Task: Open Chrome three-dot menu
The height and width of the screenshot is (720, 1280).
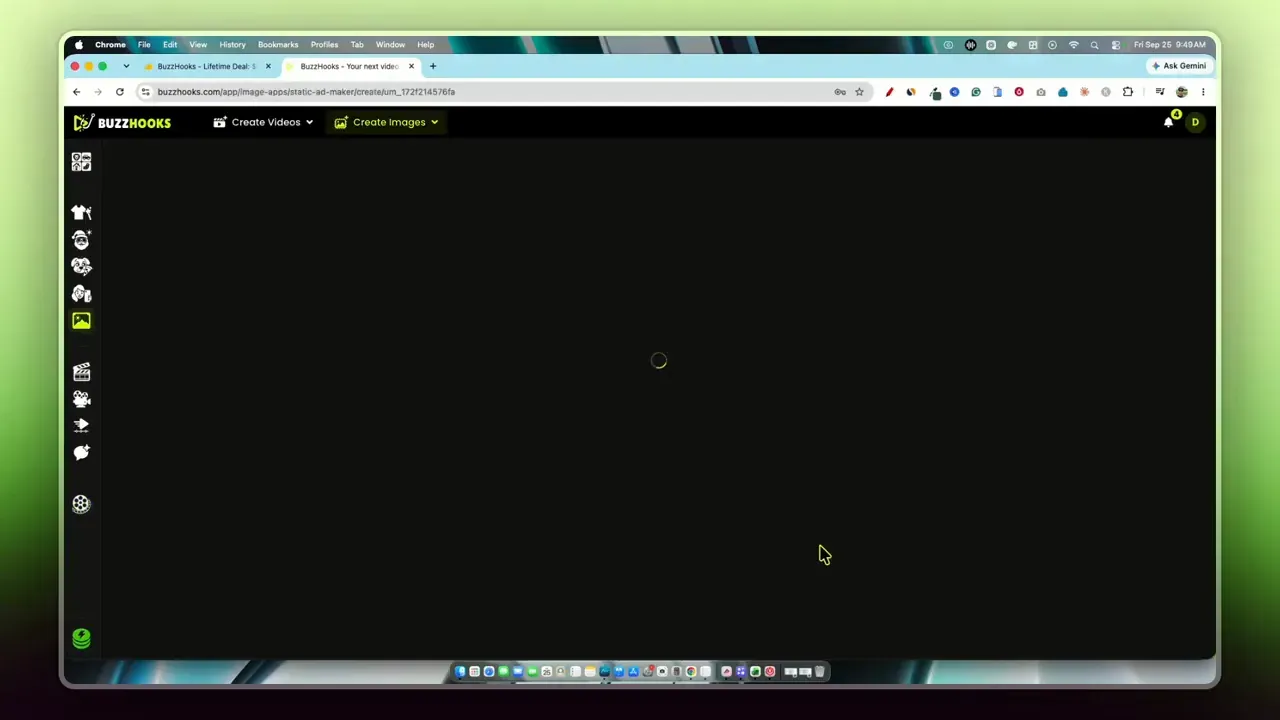Action: point(1203,92)
